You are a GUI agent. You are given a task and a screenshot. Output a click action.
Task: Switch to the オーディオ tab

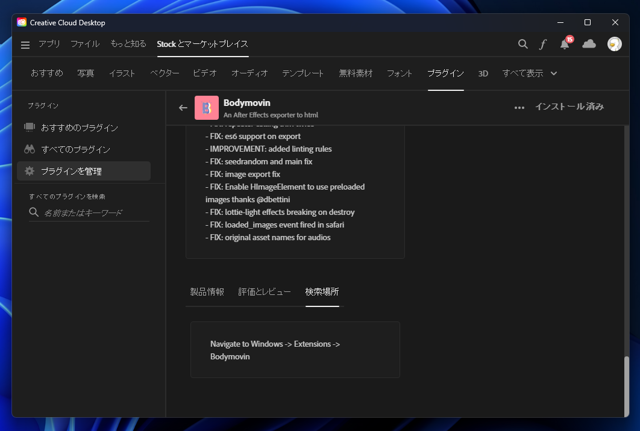point(249,73)
